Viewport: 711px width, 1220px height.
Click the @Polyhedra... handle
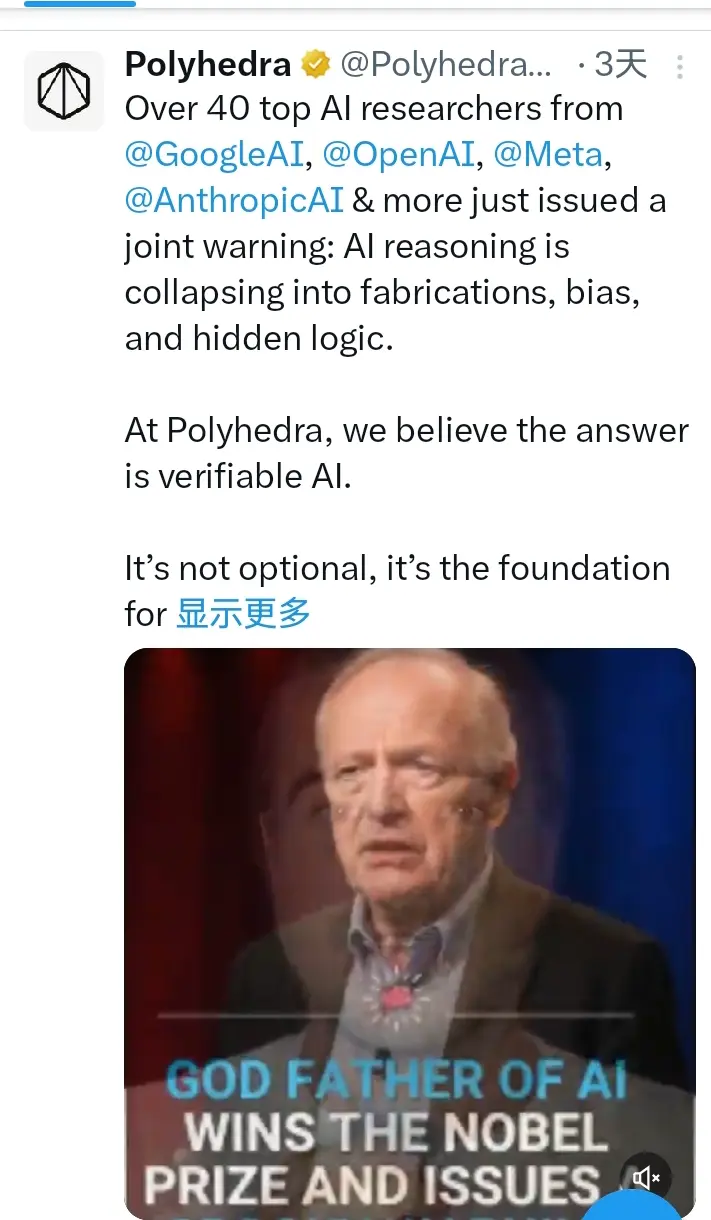click(x=446, y=66)
